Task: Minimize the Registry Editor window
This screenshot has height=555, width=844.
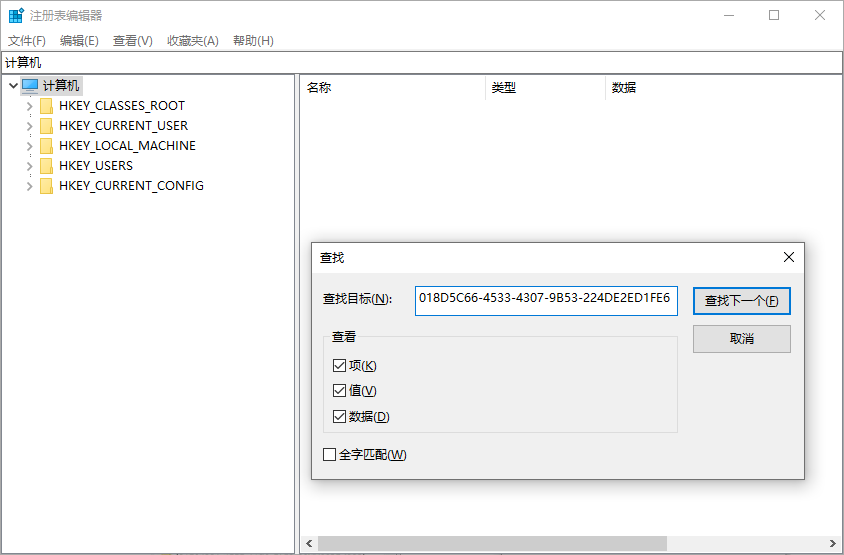Action: pos(729,16)
